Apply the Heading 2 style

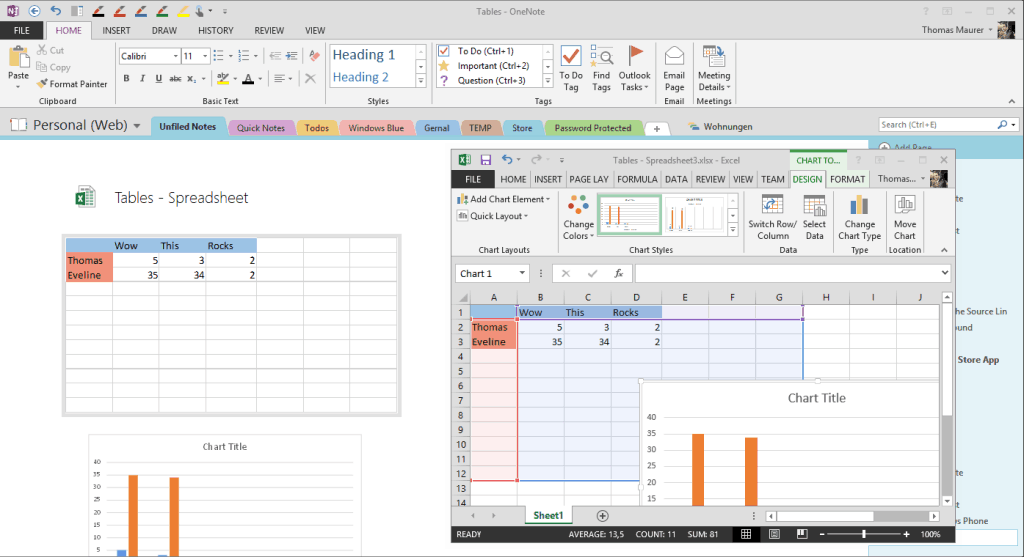tap(360, 77)
